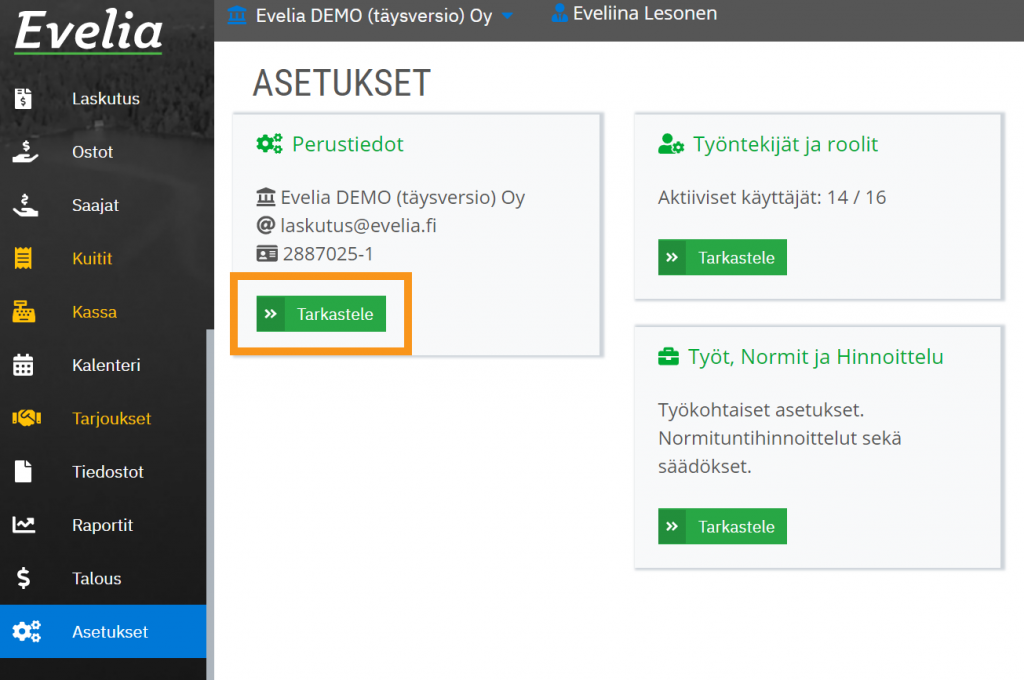Select the Asetukset menu item
The image size is (1024, 680).
103,632
